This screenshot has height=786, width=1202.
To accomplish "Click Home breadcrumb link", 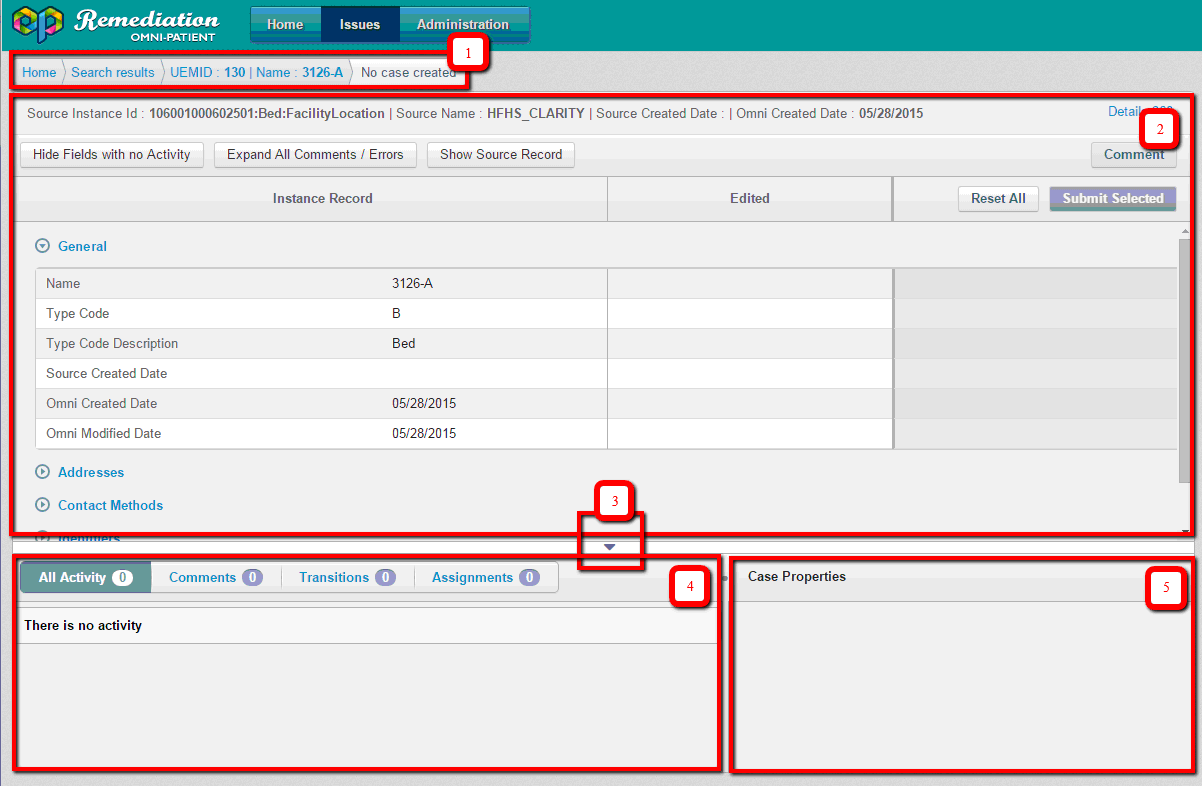I will (x=39, y=72).
